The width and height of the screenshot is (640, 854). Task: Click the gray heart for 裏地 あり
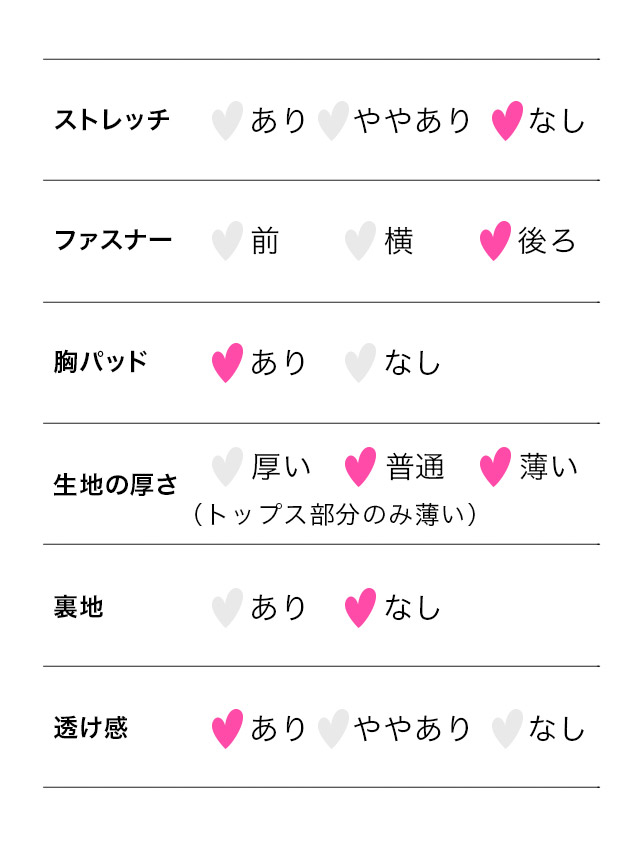(227, 608)
